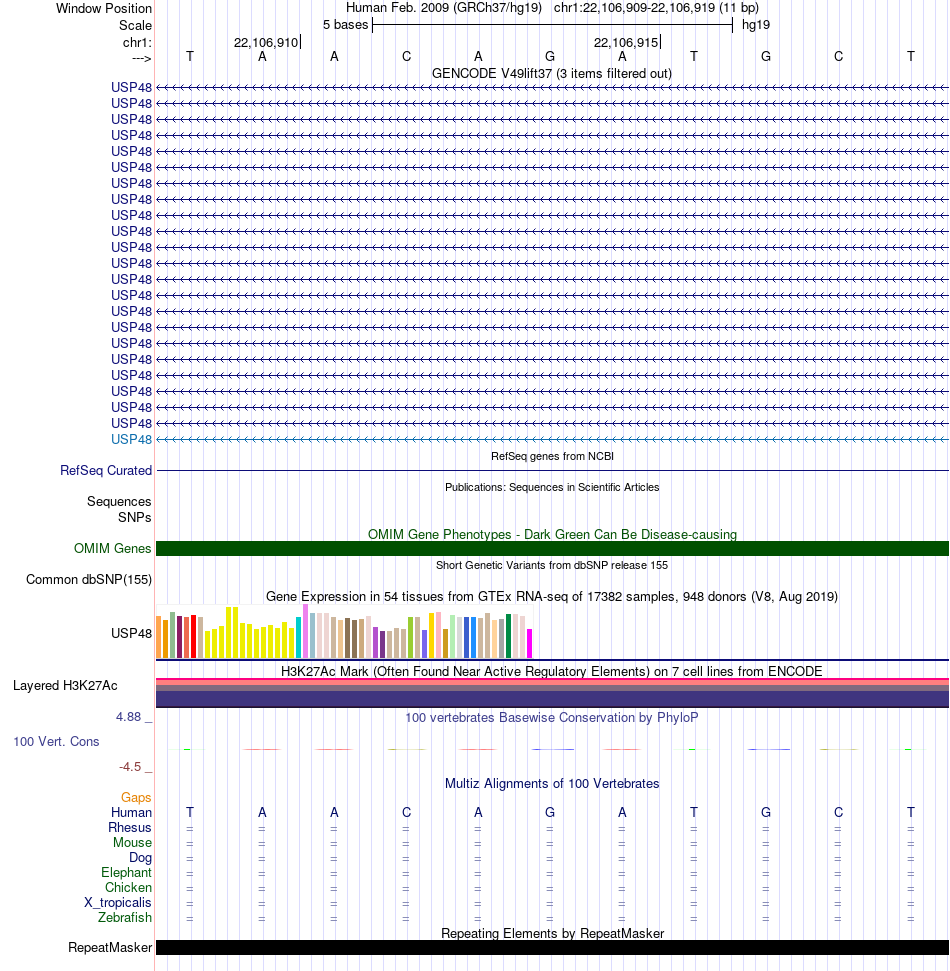Screen dimensions: 950x971
Task: Click the Sequences subtrack label
Action: (x=119, y=502)
